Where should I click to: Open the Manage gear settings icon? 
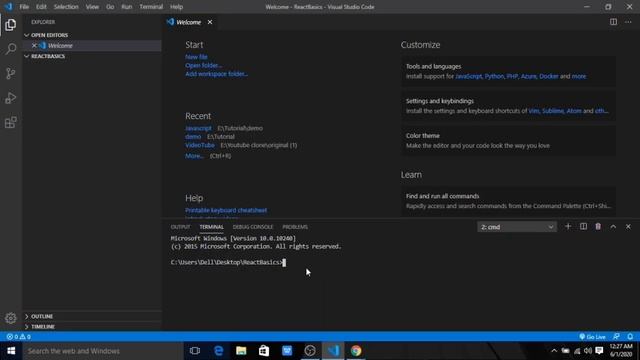click(11, 318)
